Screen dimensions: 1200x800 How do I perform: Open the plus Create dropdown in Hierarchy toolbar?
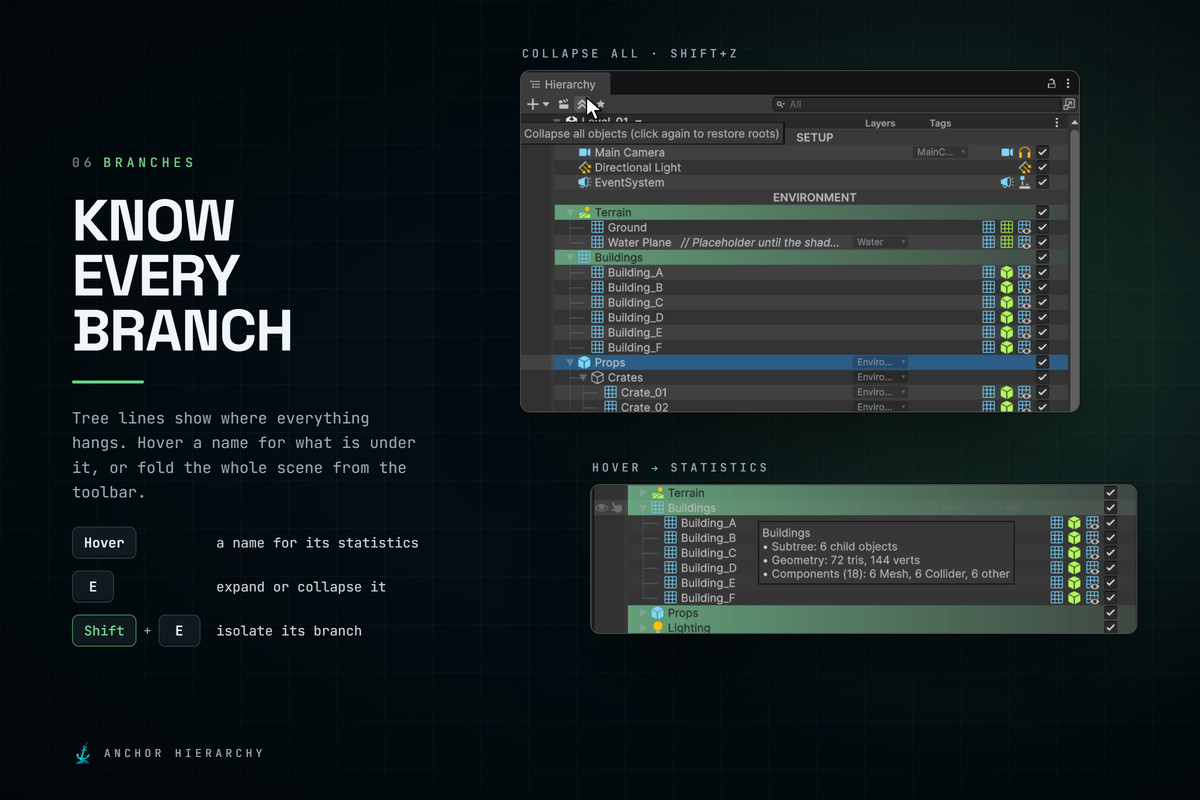pos(538,104)
